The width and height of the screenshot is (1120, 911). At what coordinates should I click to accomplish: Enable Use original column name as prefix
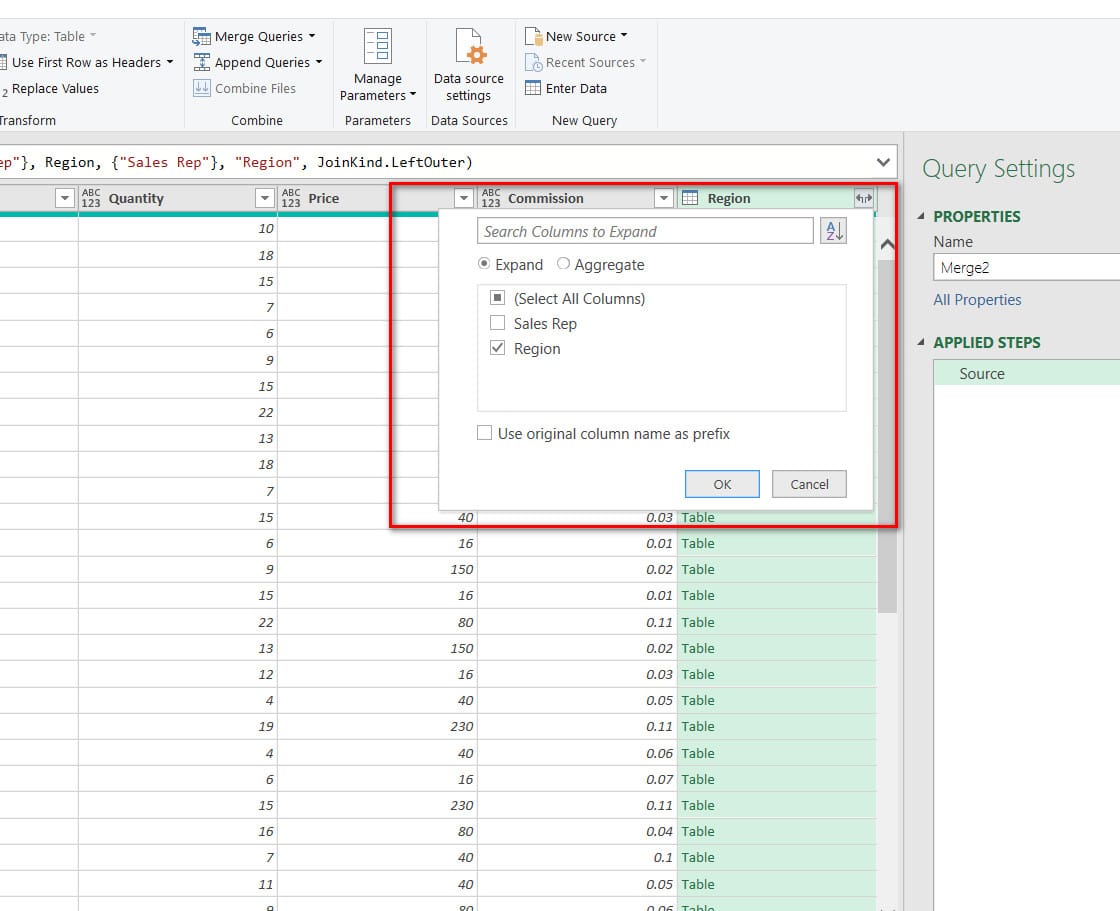point(485,433)
